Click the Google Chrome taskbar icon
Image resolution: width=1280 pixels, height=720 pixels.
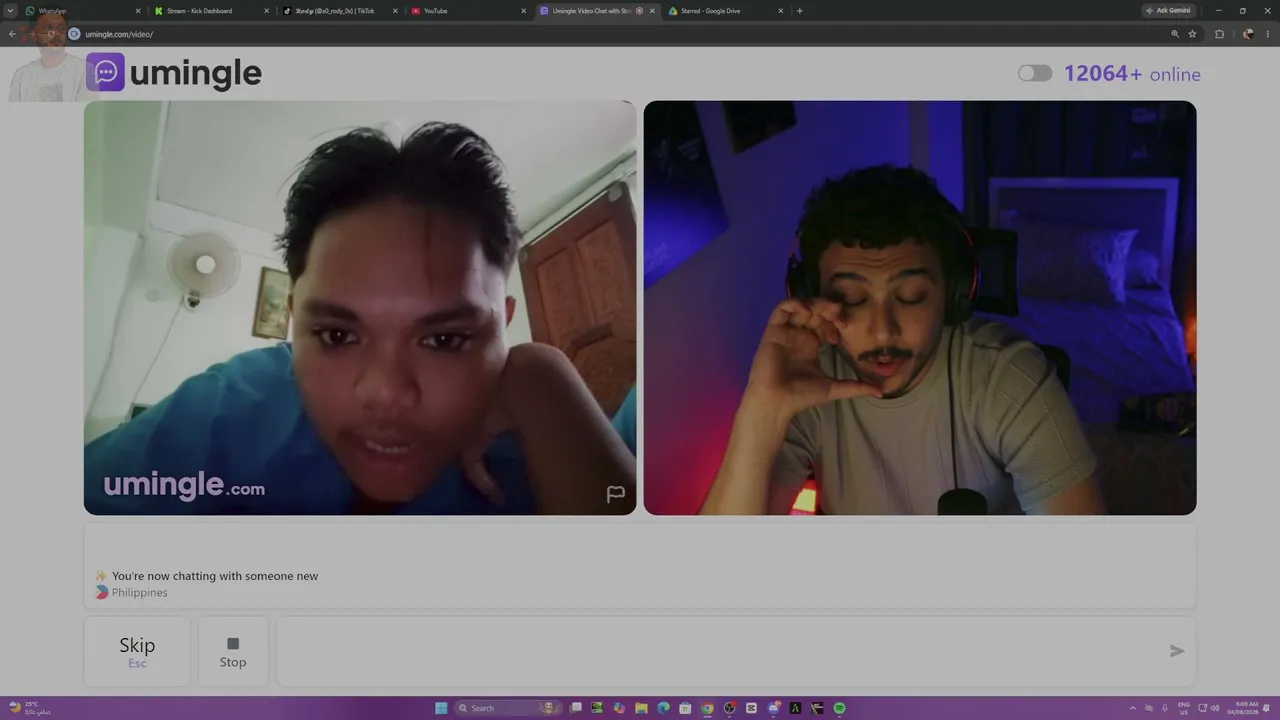pyautogui.click(x=707, y=708)
